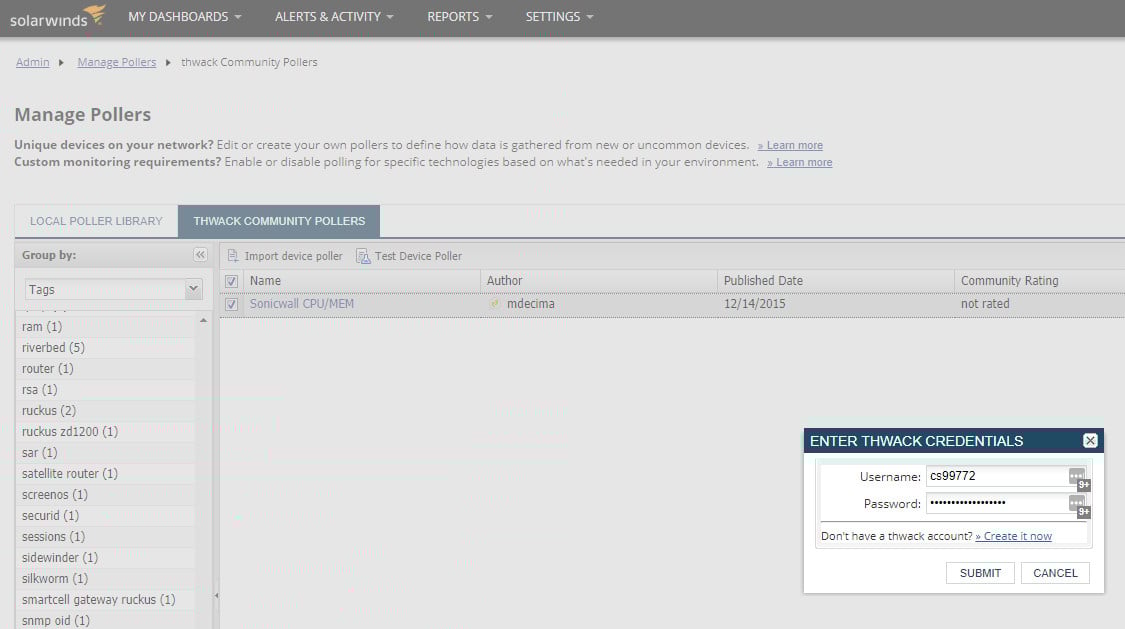Go to Admin breadcrumb link

33,62
